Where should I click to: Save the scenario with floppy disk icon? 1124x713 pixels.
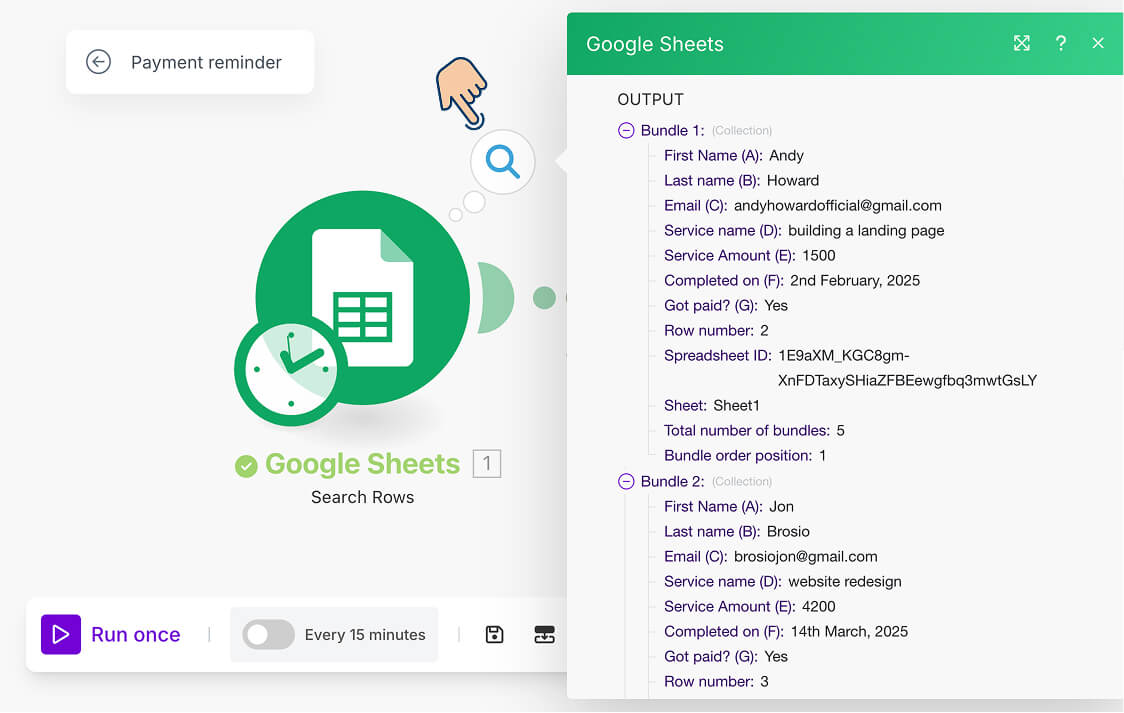[495, 634]
